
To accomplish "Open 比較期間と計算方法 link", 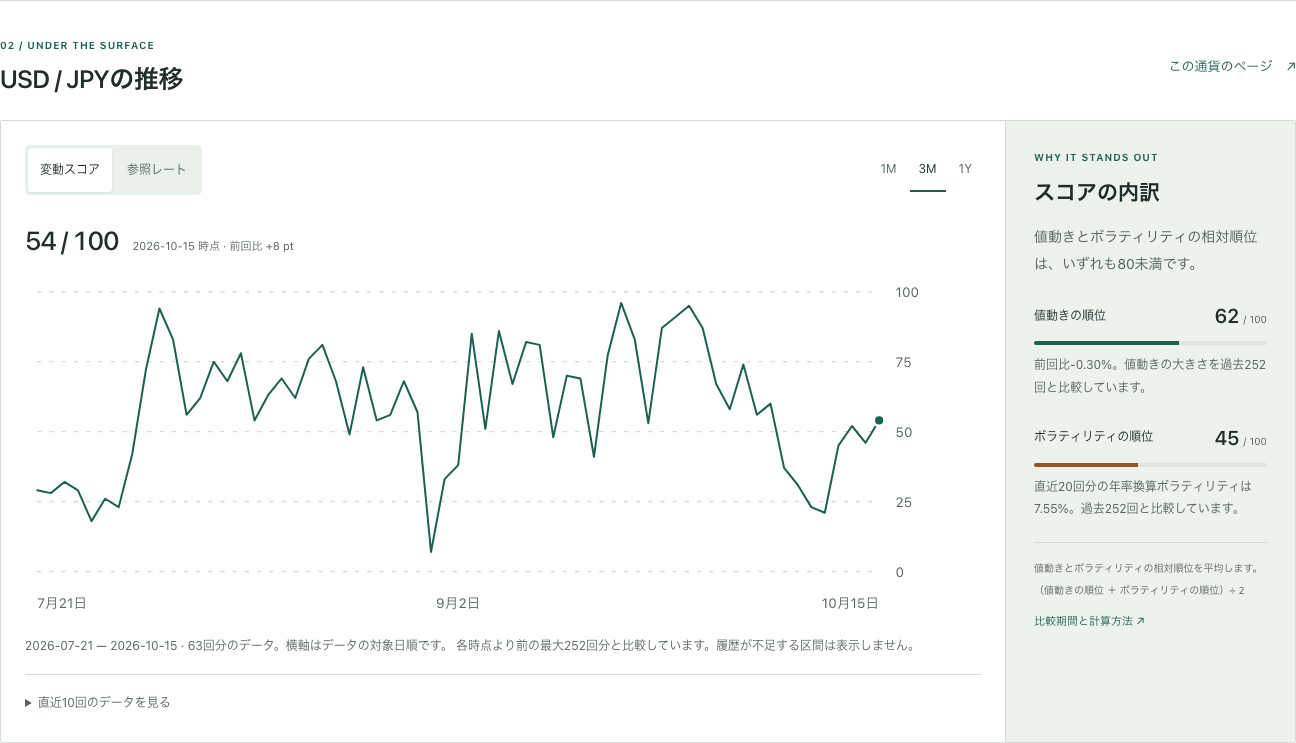I will click(1090, 621).
